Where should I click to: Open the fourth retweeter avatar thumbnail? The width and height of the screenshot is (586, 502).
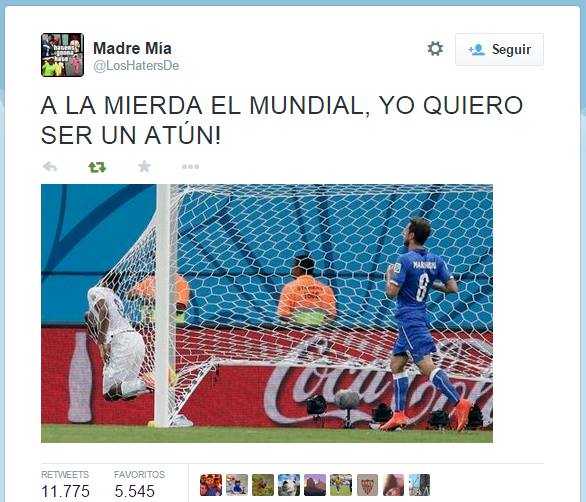(x=289, y=485)
